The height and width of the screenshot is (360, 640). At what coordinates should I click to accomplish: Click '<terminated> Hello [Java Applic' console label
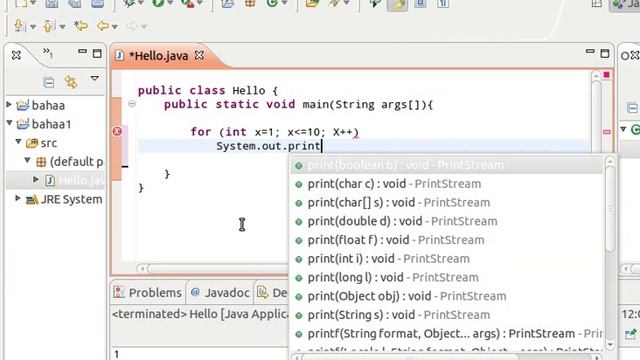(x=200, y=314)
